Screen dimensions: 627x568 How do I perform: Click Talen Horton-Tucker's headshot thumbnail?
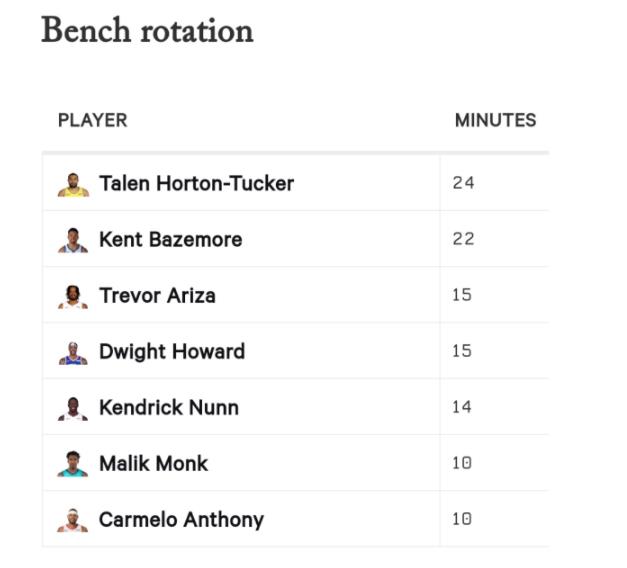[x=73, y=185]
